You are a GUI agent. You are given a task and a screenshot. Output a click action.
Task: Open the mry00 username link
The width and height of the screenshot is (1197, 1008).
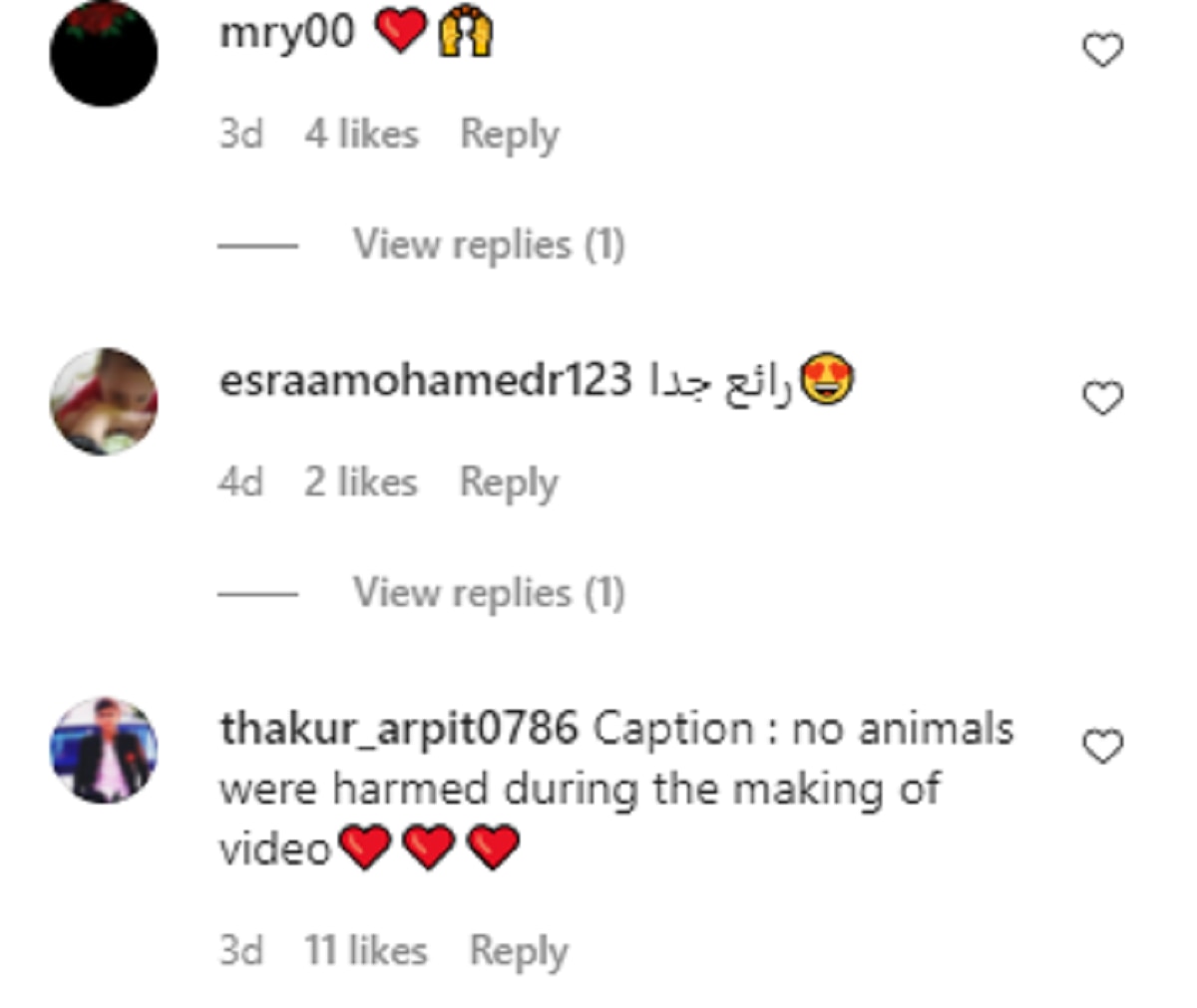(286, 33)
